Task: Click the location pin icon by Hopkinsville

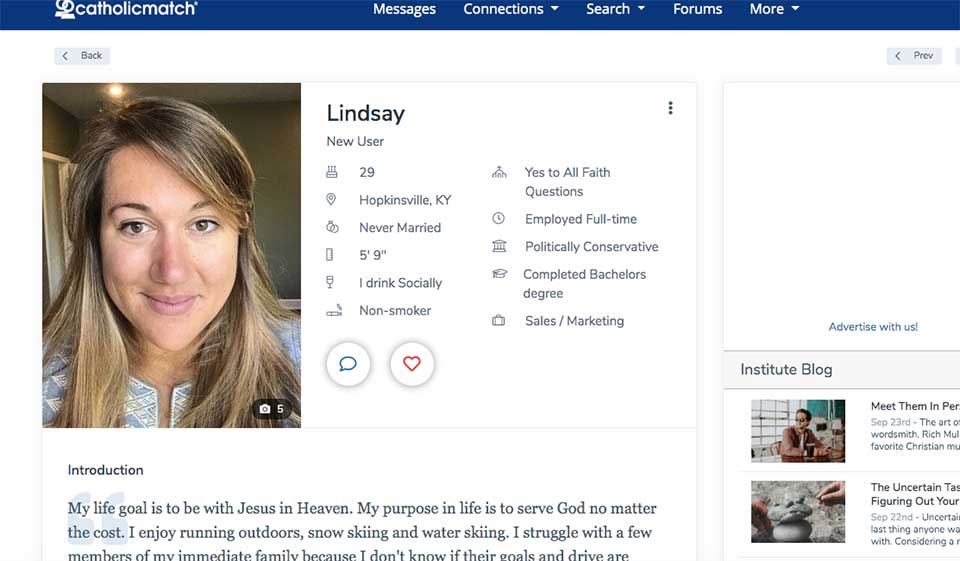Action: point(332,200)
